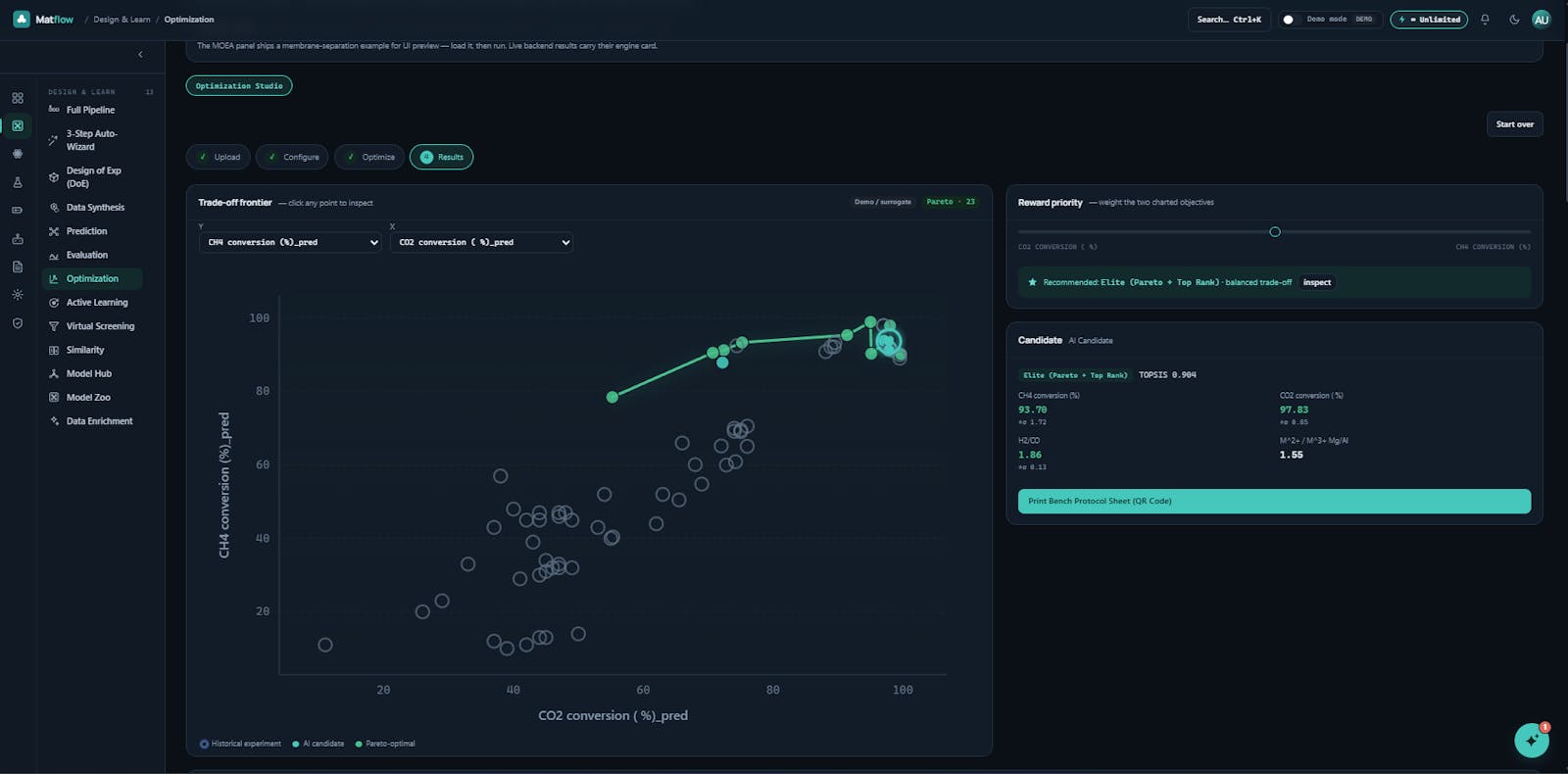
Task: Click the battery icon in the left rail
Action: [x=18, y=210]
